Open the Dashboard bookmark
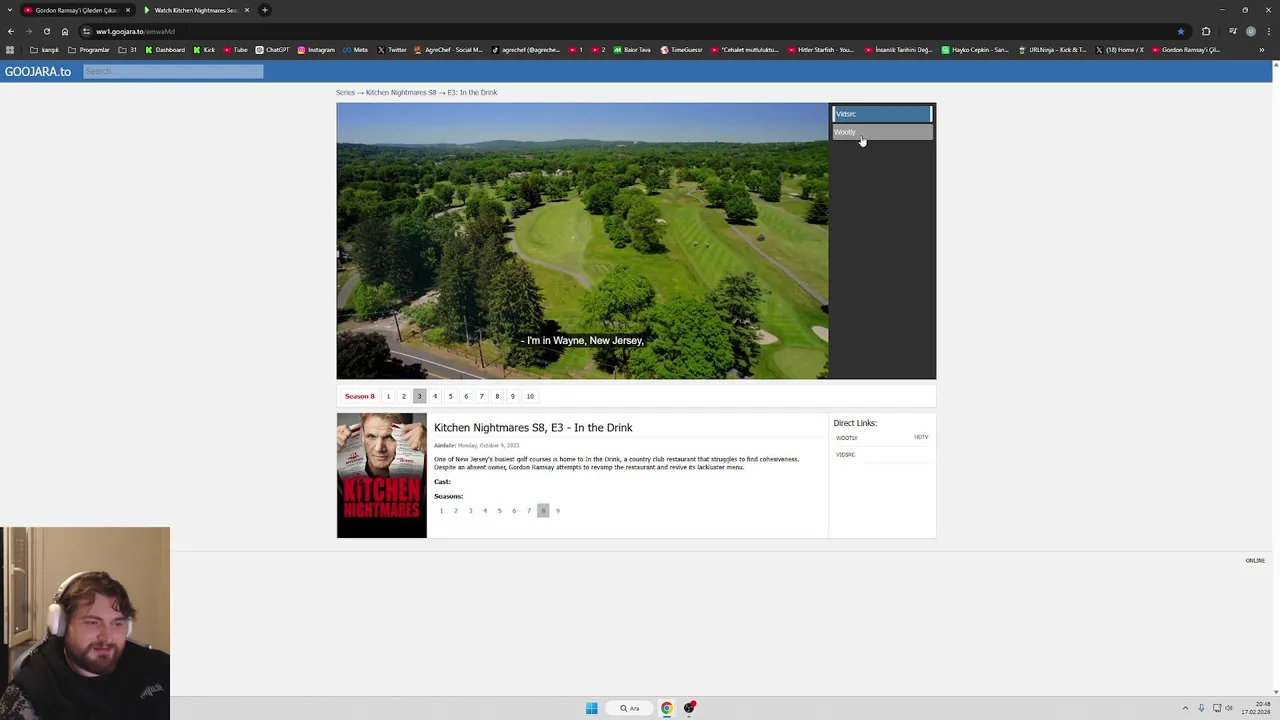The image size is (1280, 720). (x=165, y=50)
